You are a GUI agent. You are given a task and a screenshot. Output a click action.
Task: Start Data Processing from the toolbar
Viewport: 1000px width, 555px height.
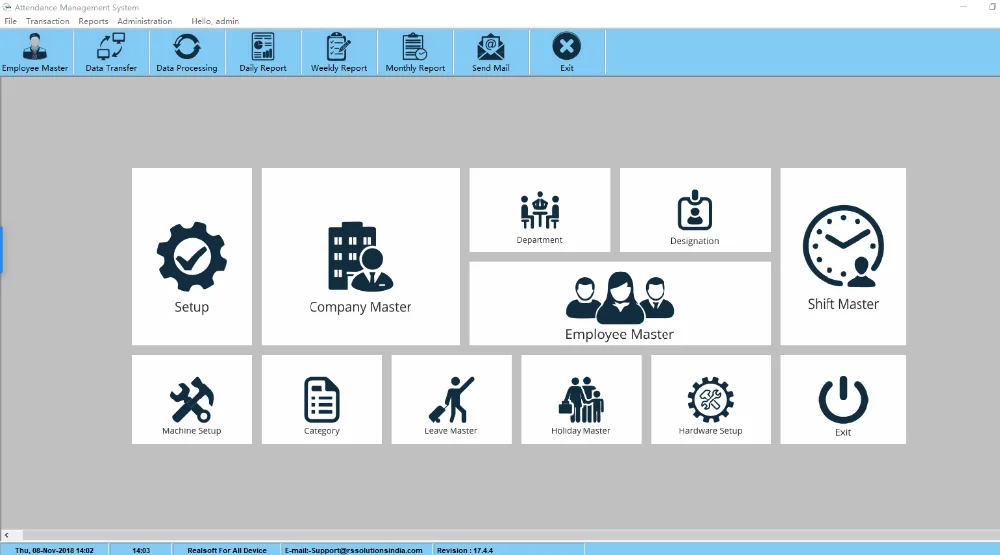tap(187, 53)
